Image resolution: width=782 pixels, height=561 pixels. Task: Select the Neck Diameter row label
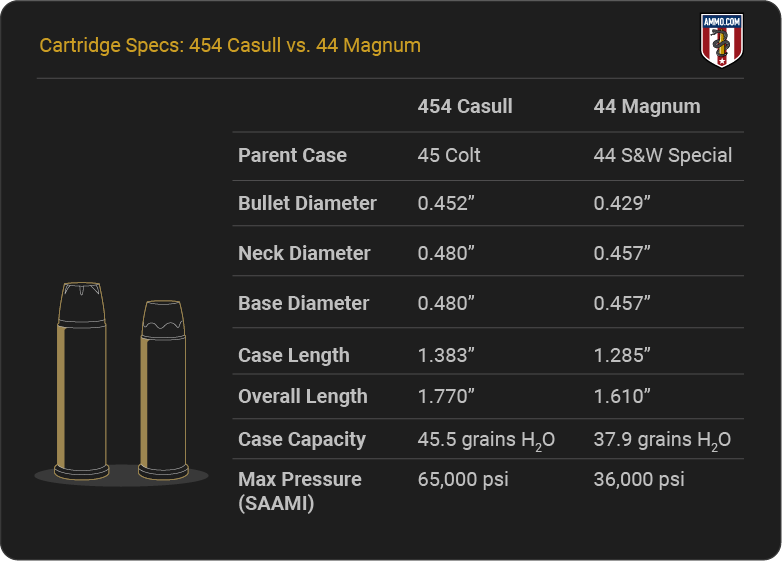point(304,253)
